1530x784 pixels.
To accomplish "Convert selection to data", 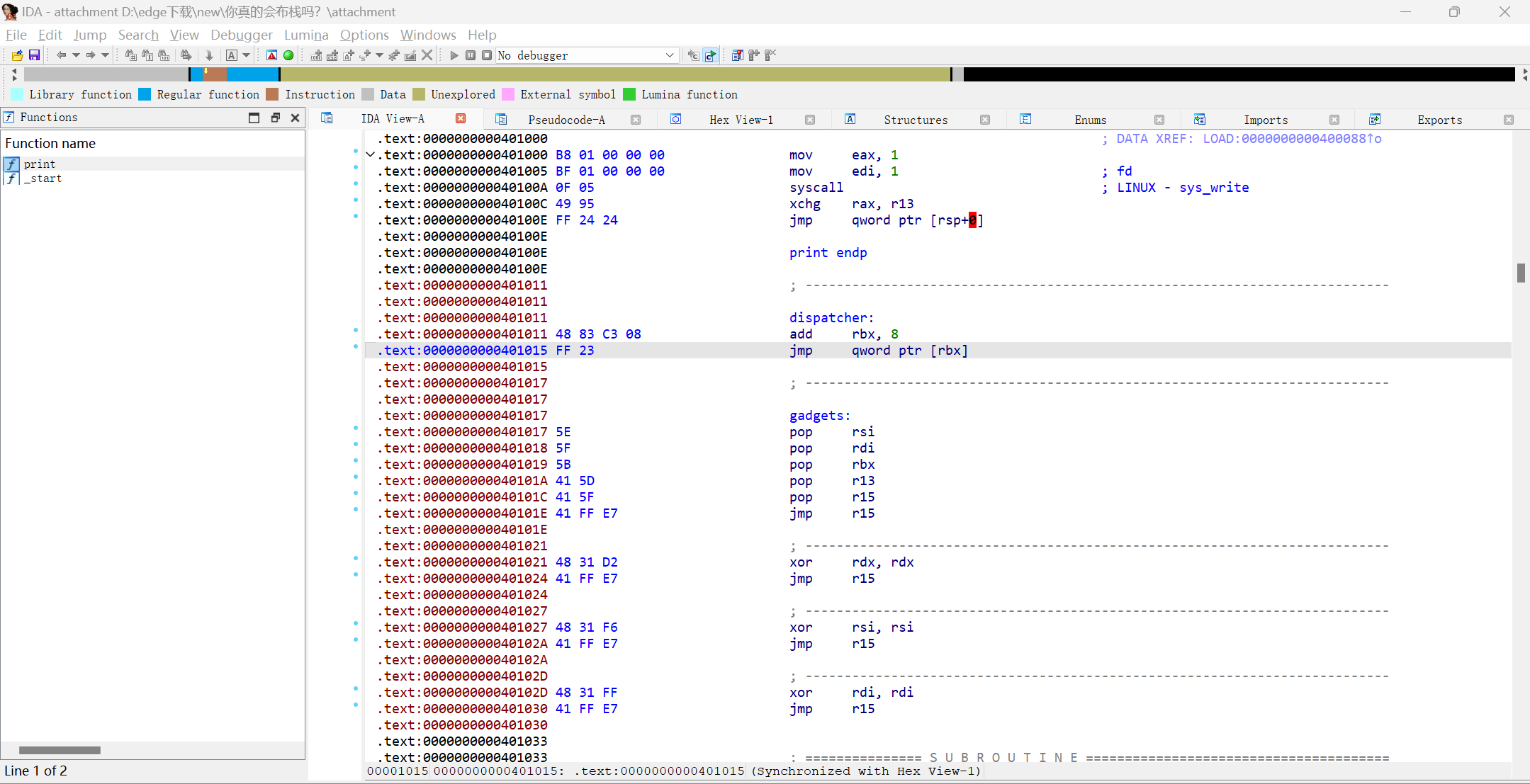I will click(x=333, y=55).
